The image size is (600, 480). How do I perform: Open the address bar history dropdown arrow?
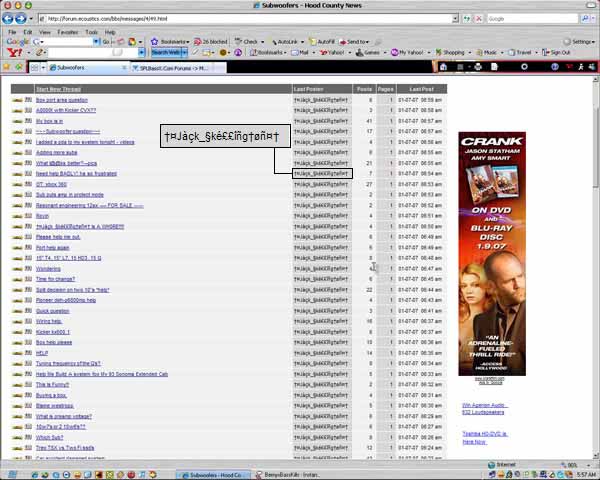coord(455,18)
